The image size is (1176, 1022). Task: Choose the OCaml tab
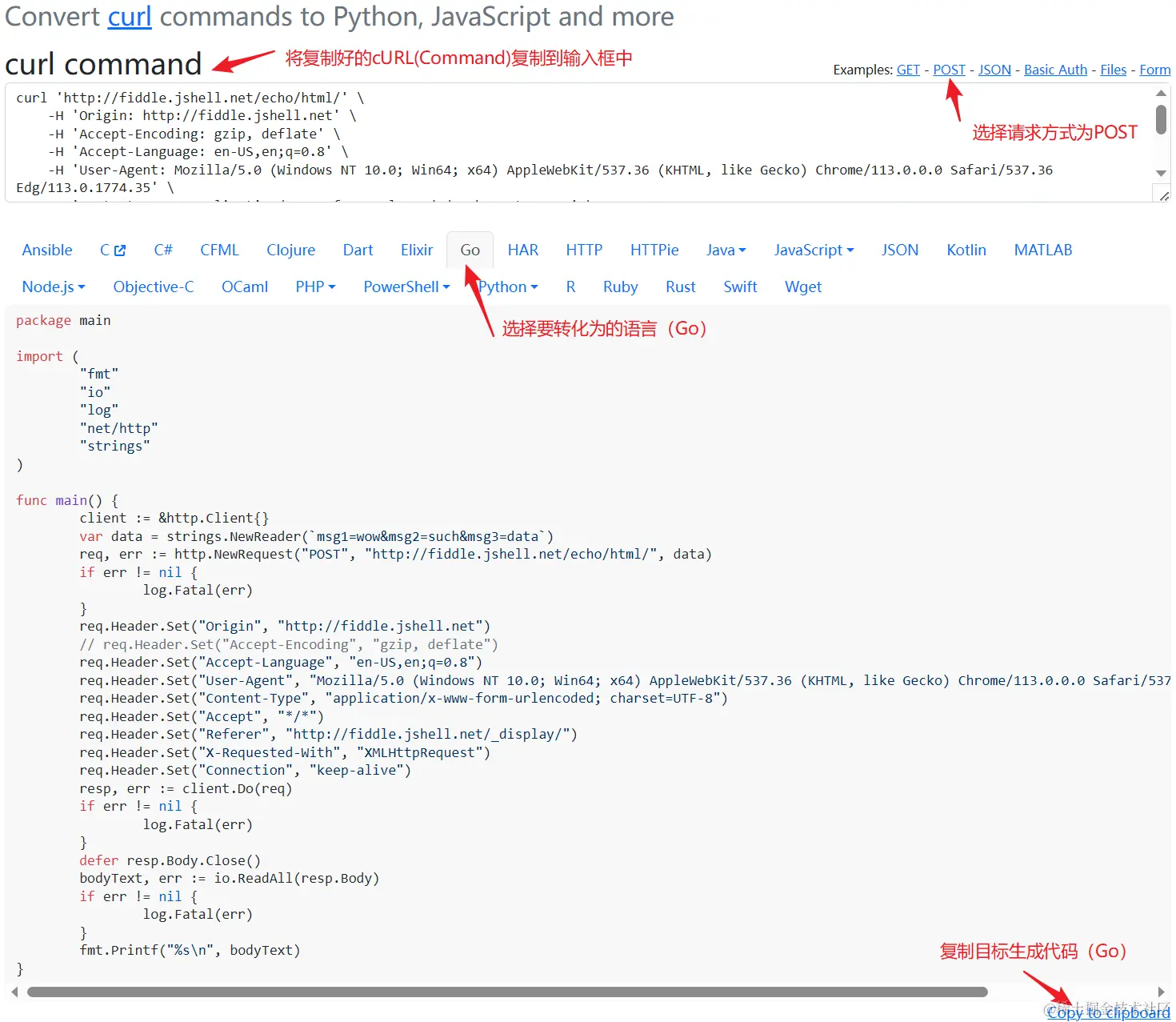(x=245, y=287)
